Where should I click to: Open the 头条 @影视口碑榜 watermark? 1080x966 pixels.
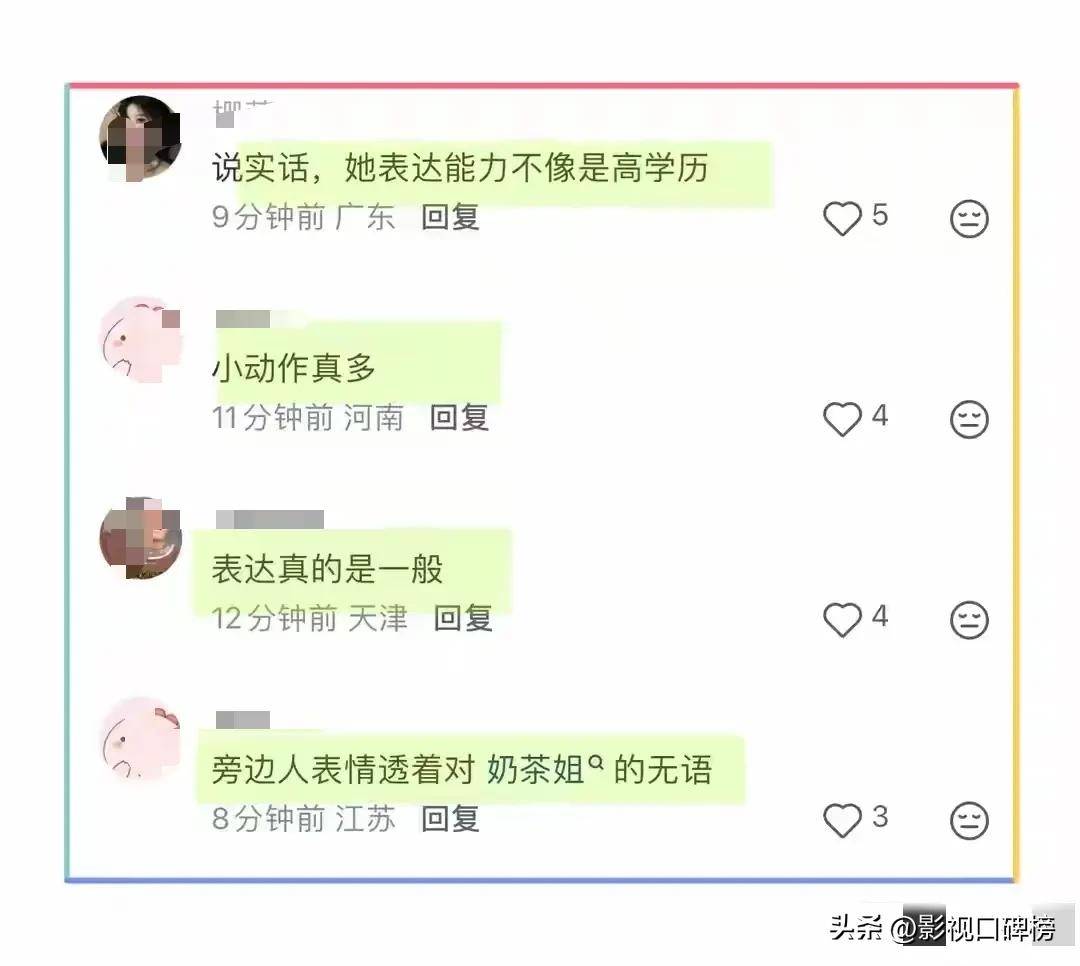[x=942, y=928]
